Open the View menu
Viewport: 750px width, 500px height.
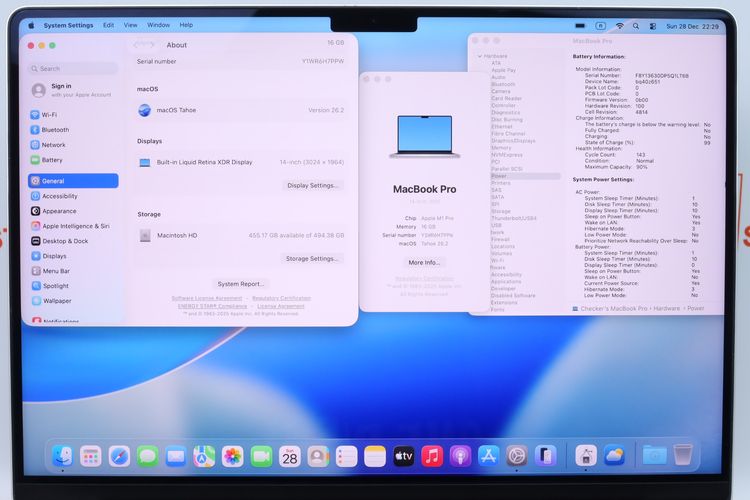click(x=131, y=25)
